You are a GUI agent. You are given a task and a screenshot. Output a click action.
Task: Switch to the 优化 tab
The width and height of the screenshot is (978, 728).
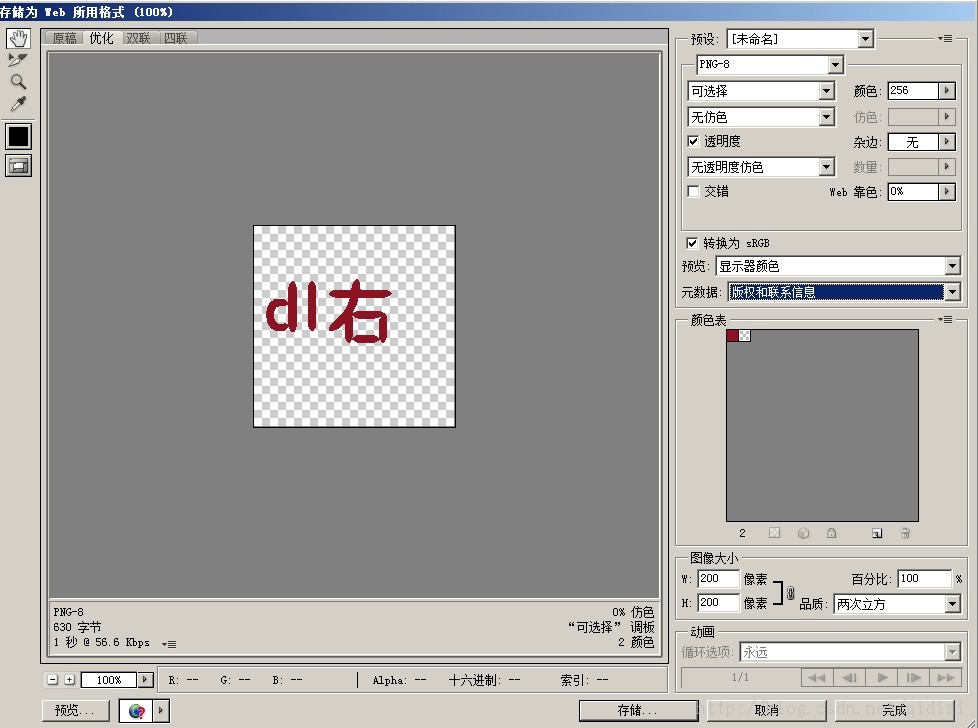point(101,38)
